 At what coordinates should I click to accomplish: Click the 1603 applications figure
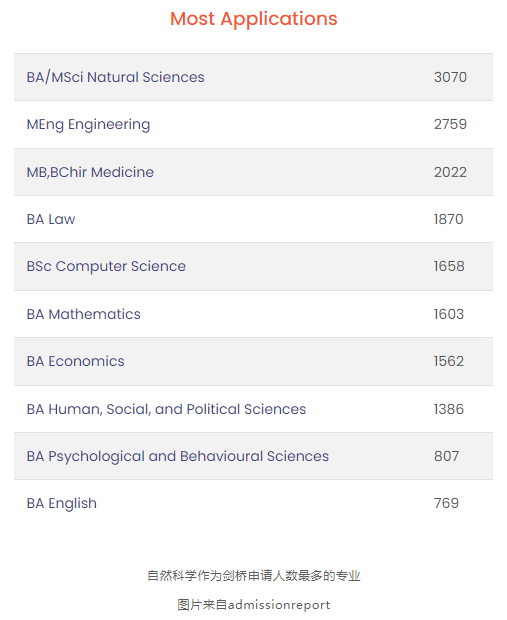(x=448, y=314)
